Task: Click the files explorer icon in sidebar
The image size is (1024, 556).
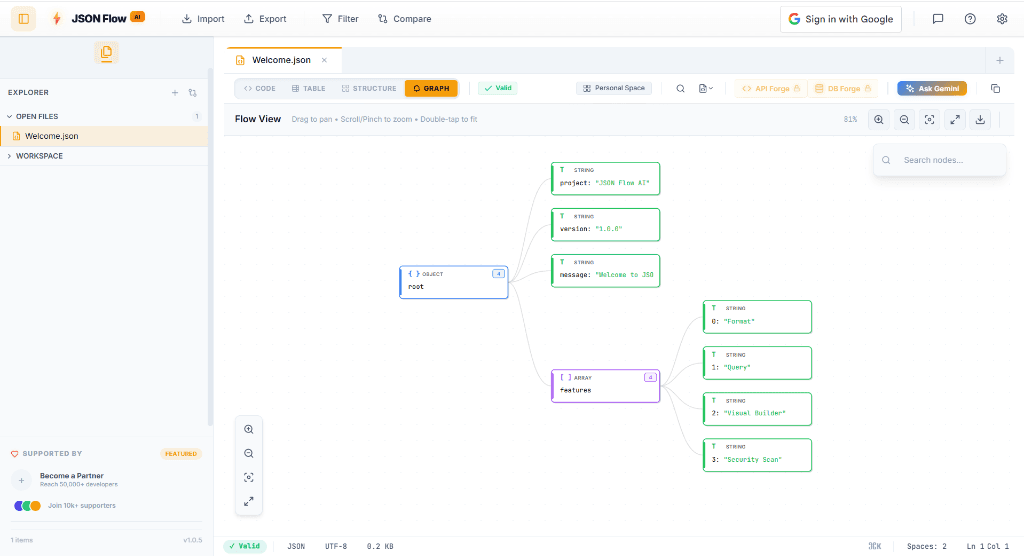Action: [106, 53]
